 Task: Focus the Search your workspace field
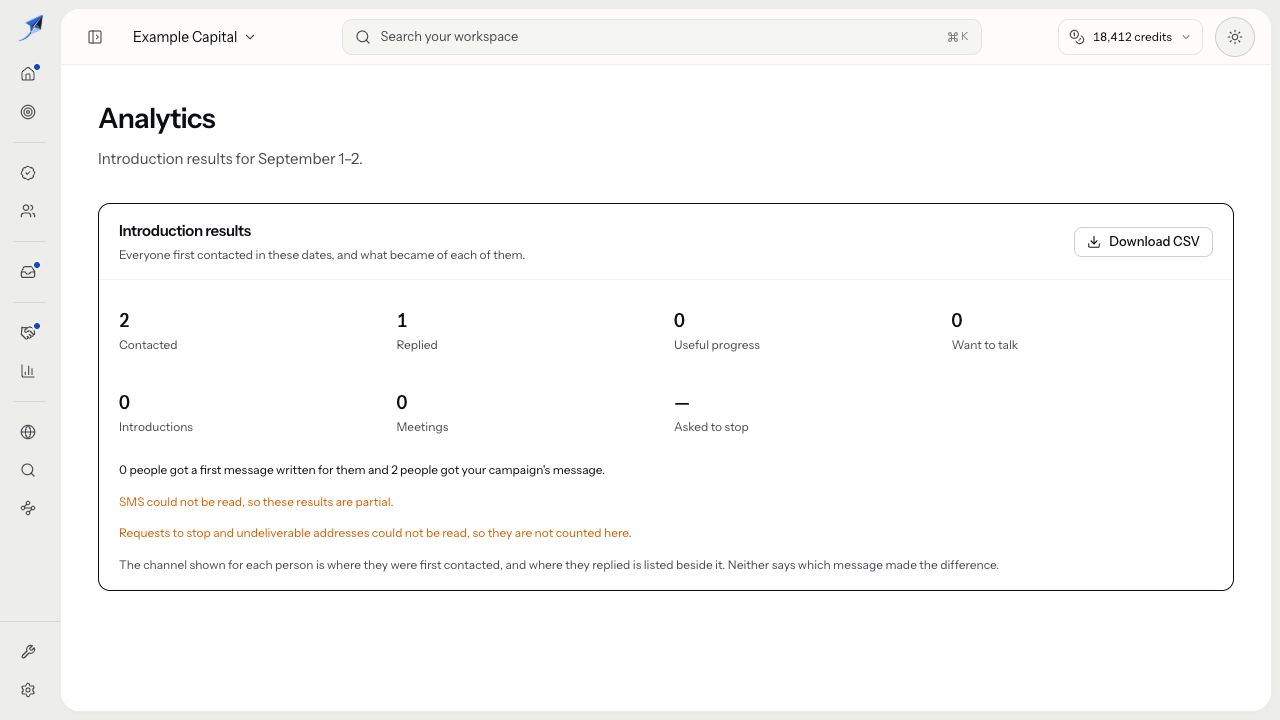(662, 37)
